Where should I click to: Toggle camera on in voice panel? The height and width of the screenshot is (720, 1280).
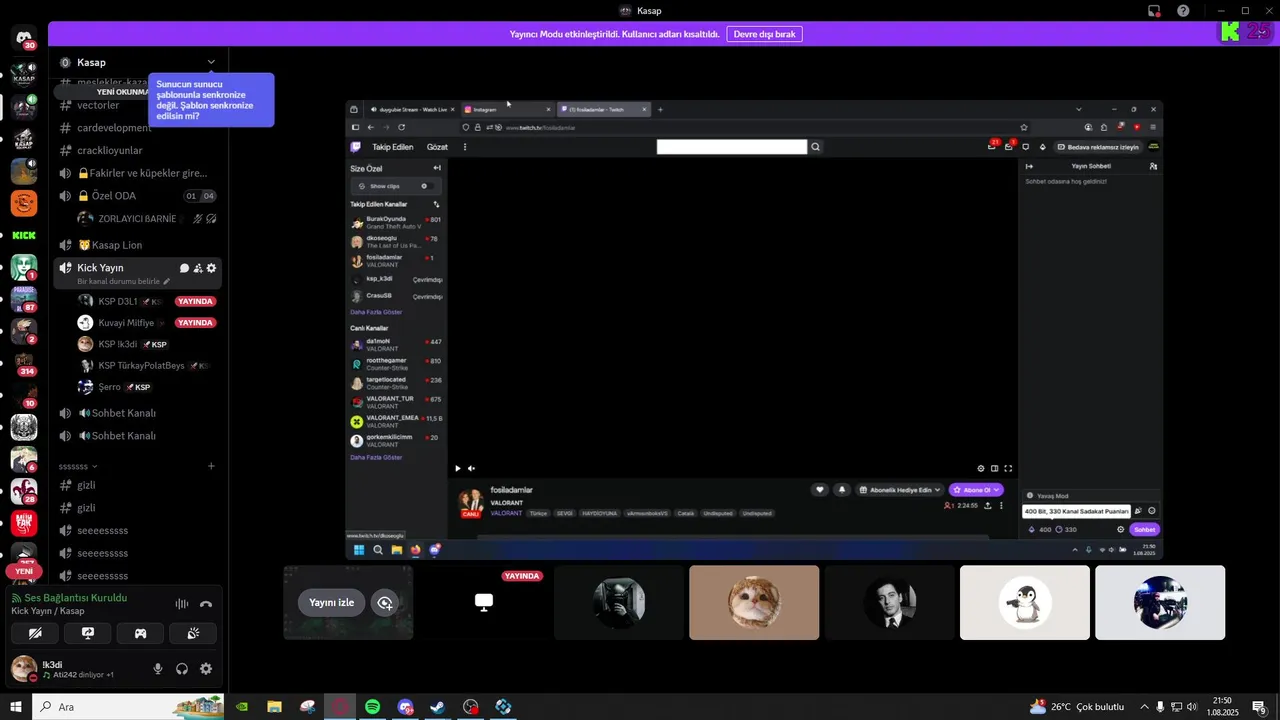pyautogui.click(x=35, y=633)
